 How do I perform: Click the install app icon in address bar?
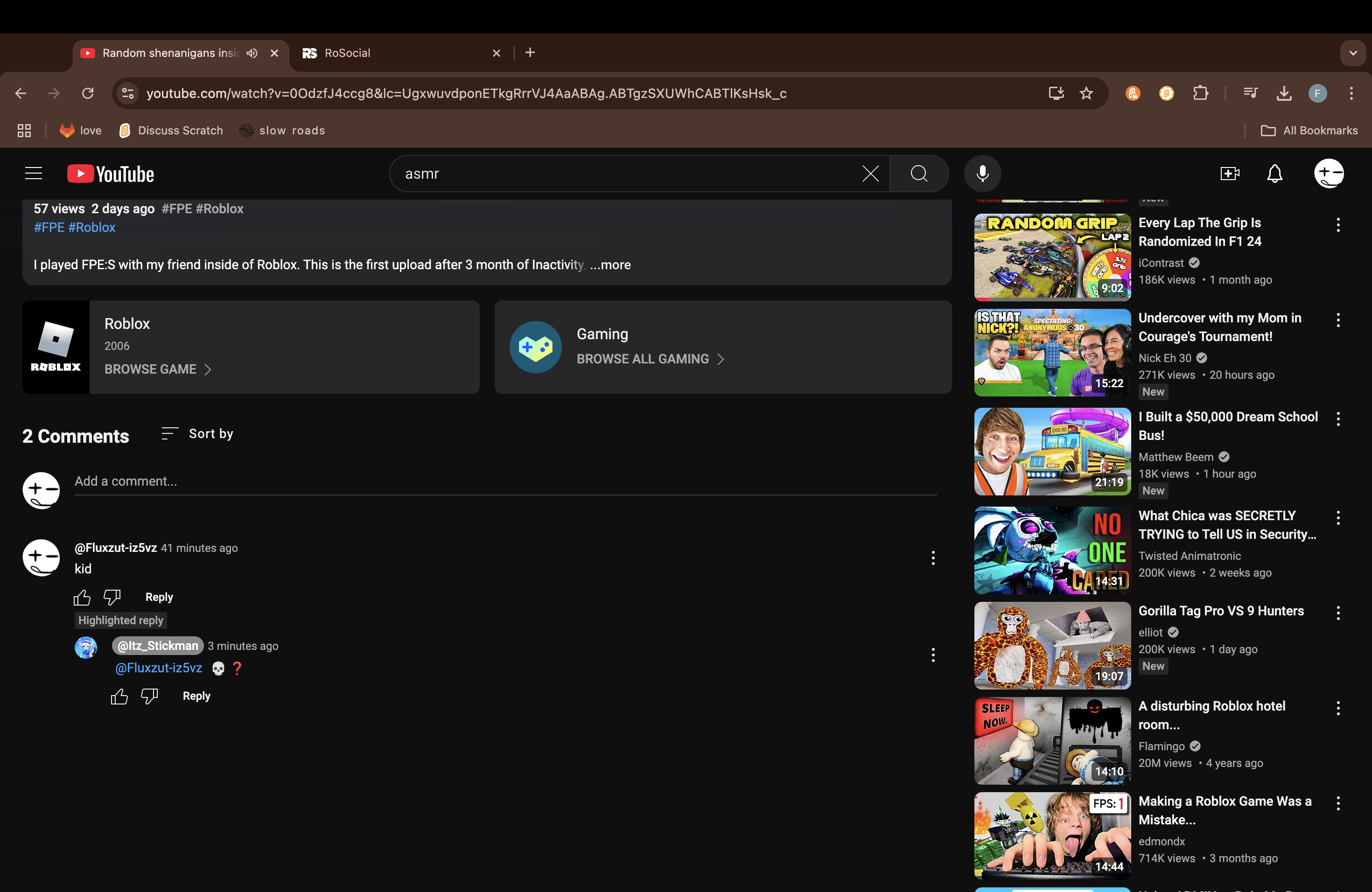tap(1056, 93)
